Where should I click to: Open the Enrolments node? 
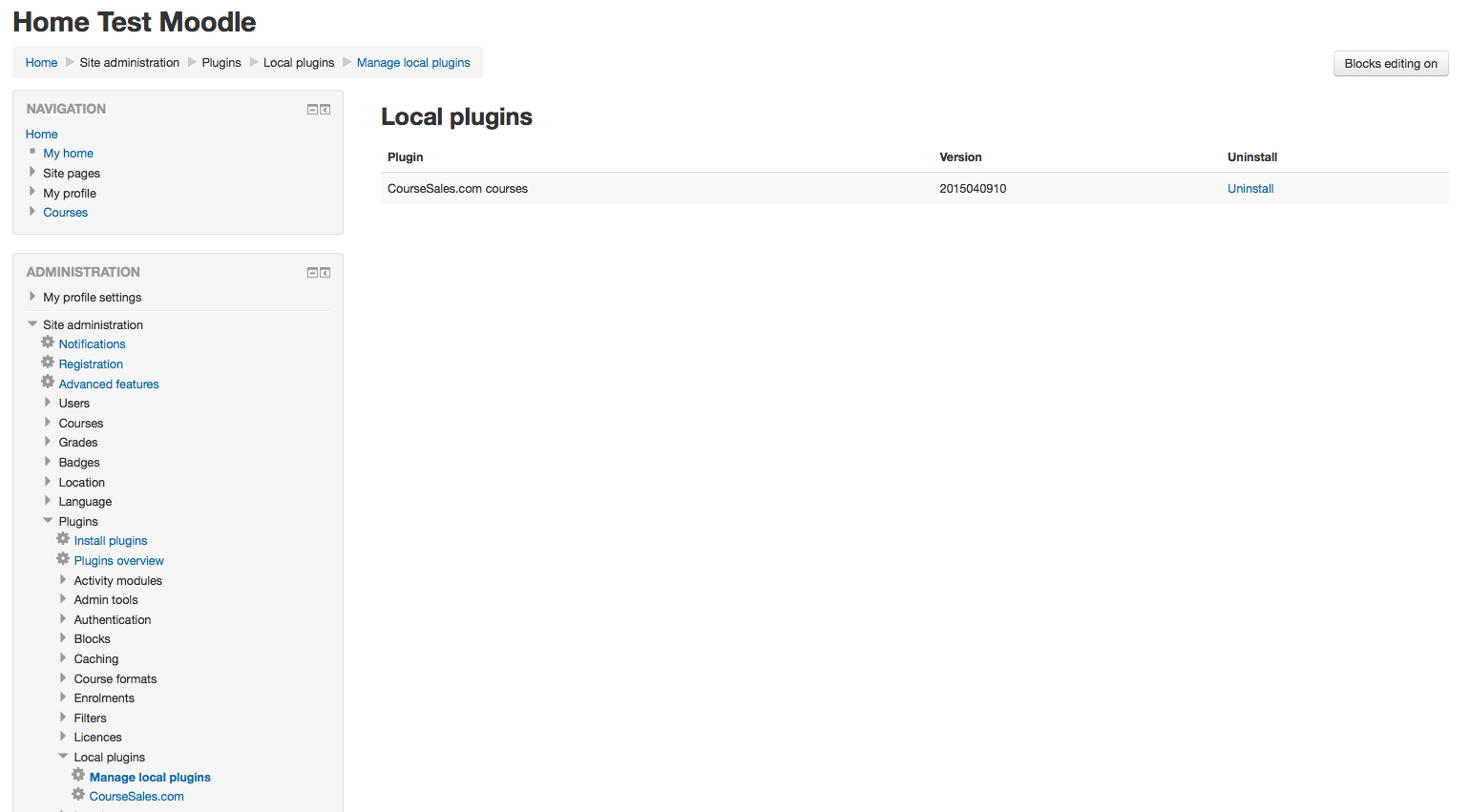pyautogui.click(x=104, y=698)
